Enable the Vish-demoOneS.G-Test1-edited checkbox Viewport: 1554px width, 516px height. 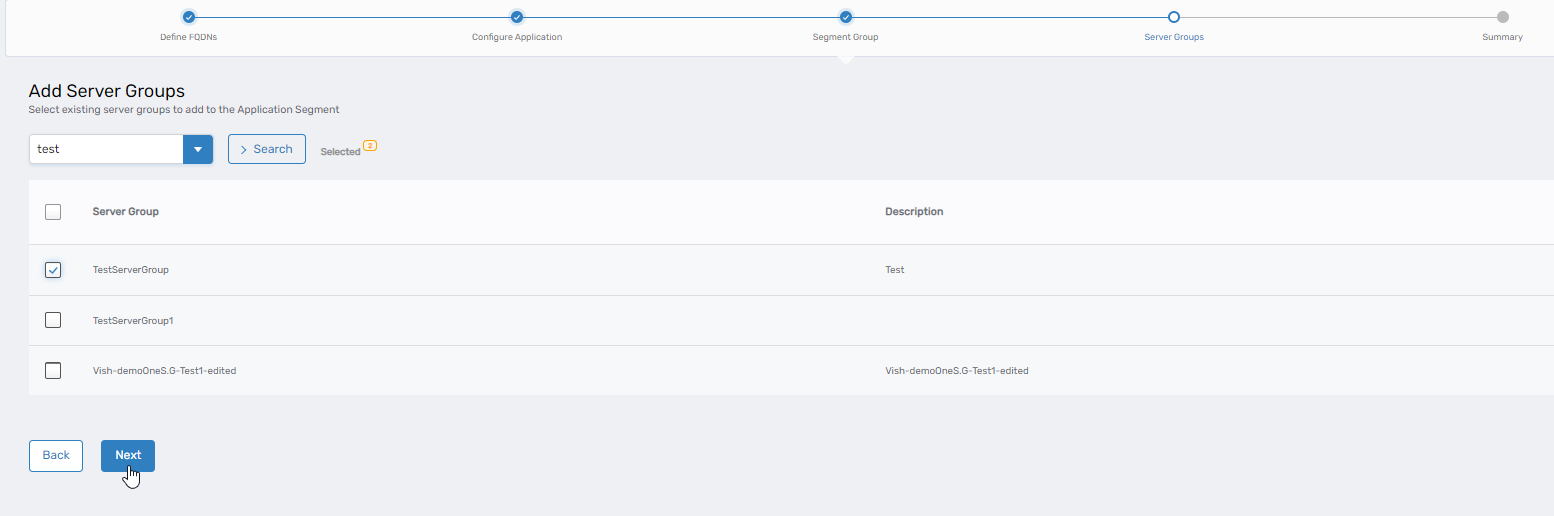tap(54, 370)
